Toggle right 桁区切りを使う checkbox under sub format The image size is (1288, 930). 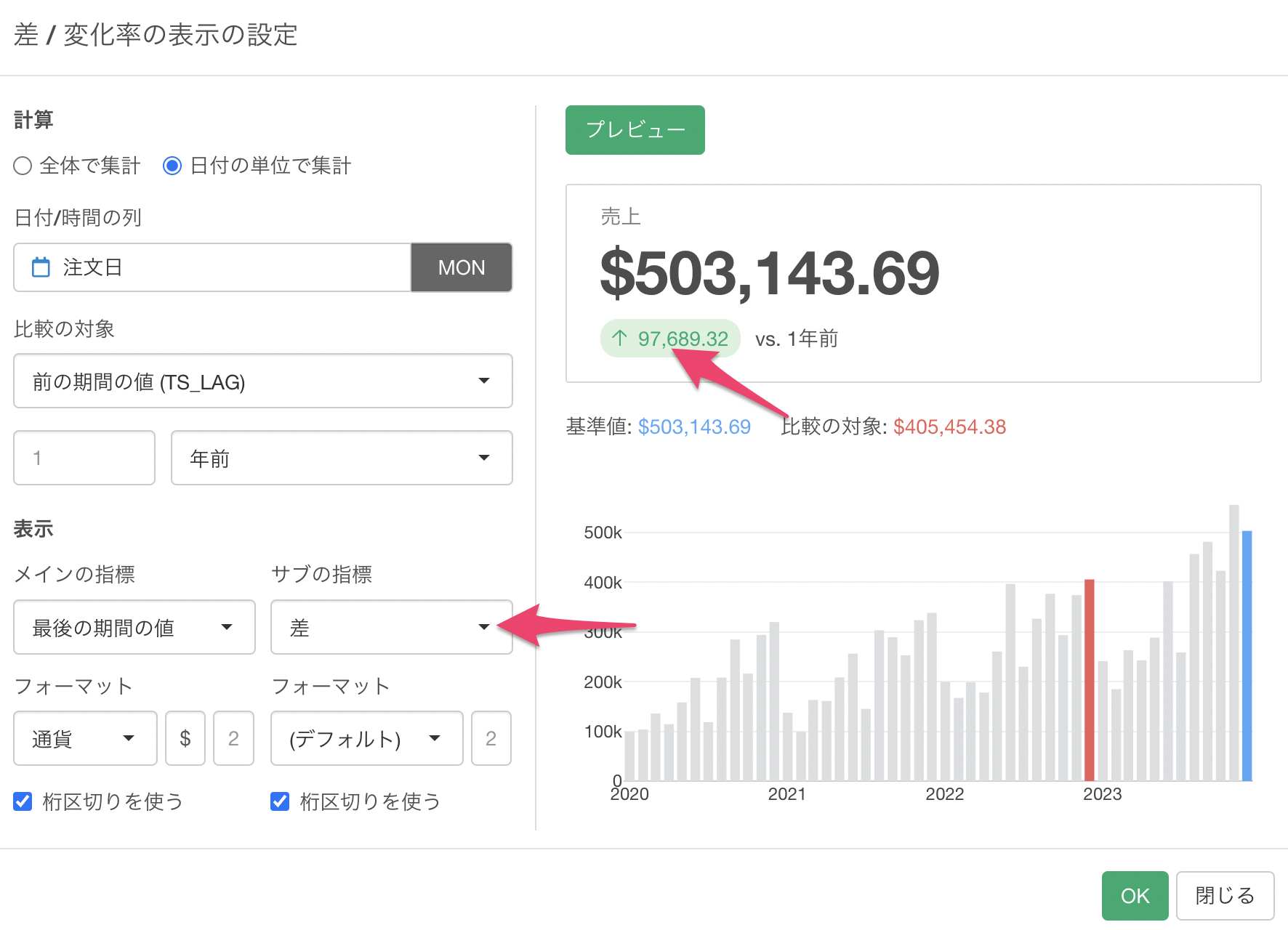pos(280,801)
